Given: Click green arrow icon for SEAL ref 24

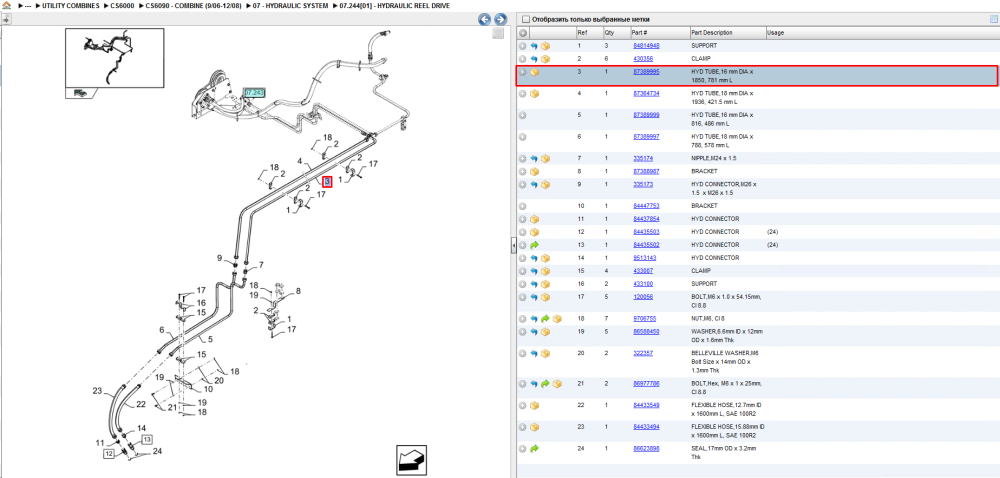Looking at the screenshot, I should (534, 449).
